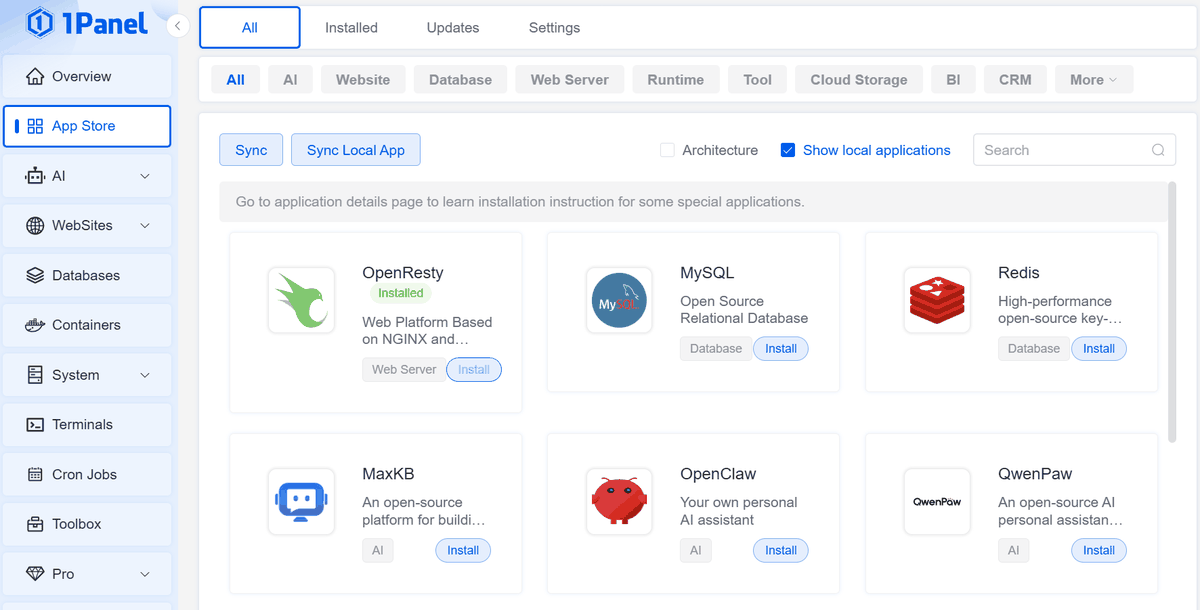Viewport: 1200px width, 610px height.
Task: Open Databases in the sidebar
Action: 87,275
